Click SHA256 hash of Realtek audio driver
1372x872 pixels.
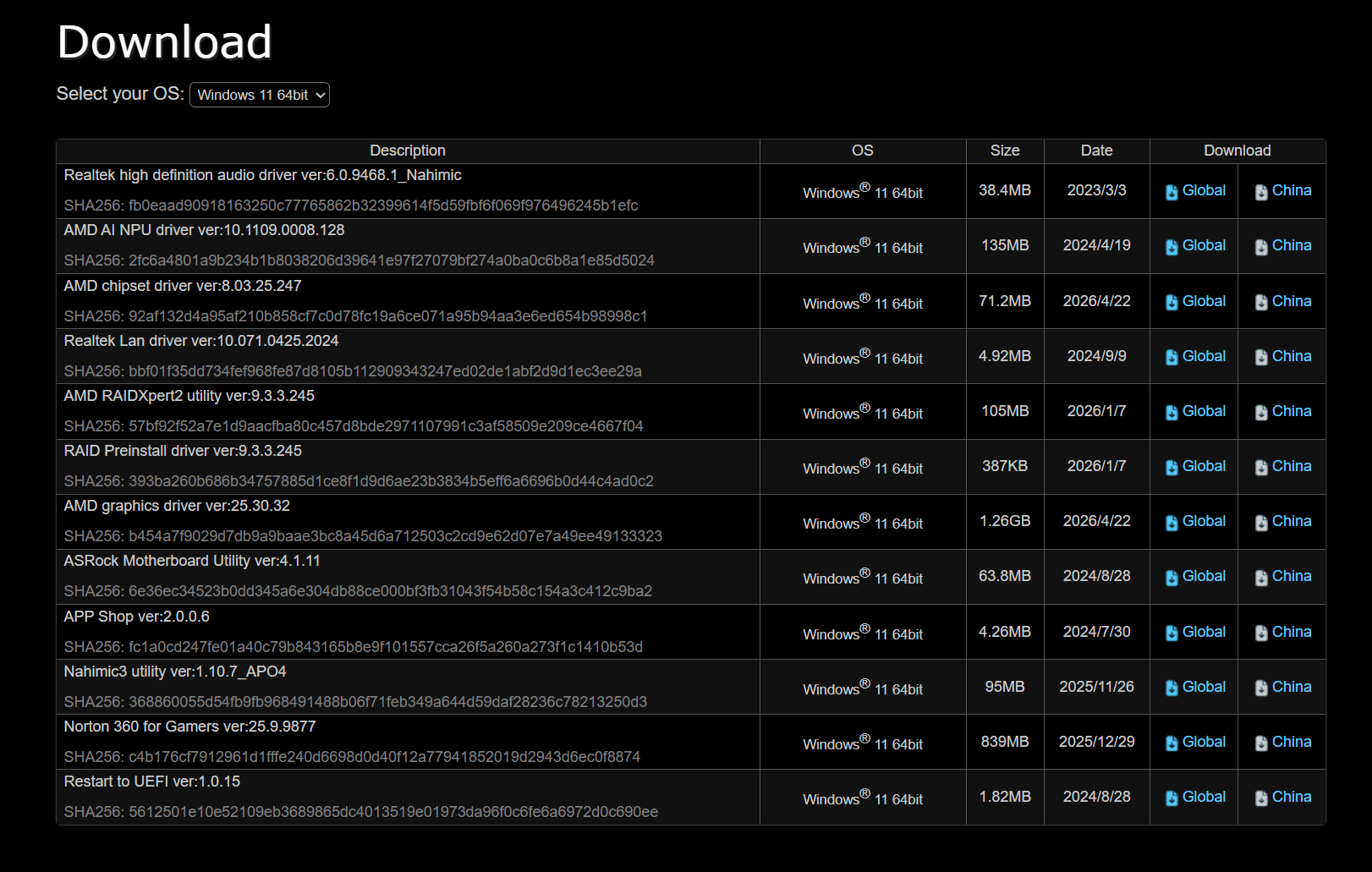click(351, 206)
